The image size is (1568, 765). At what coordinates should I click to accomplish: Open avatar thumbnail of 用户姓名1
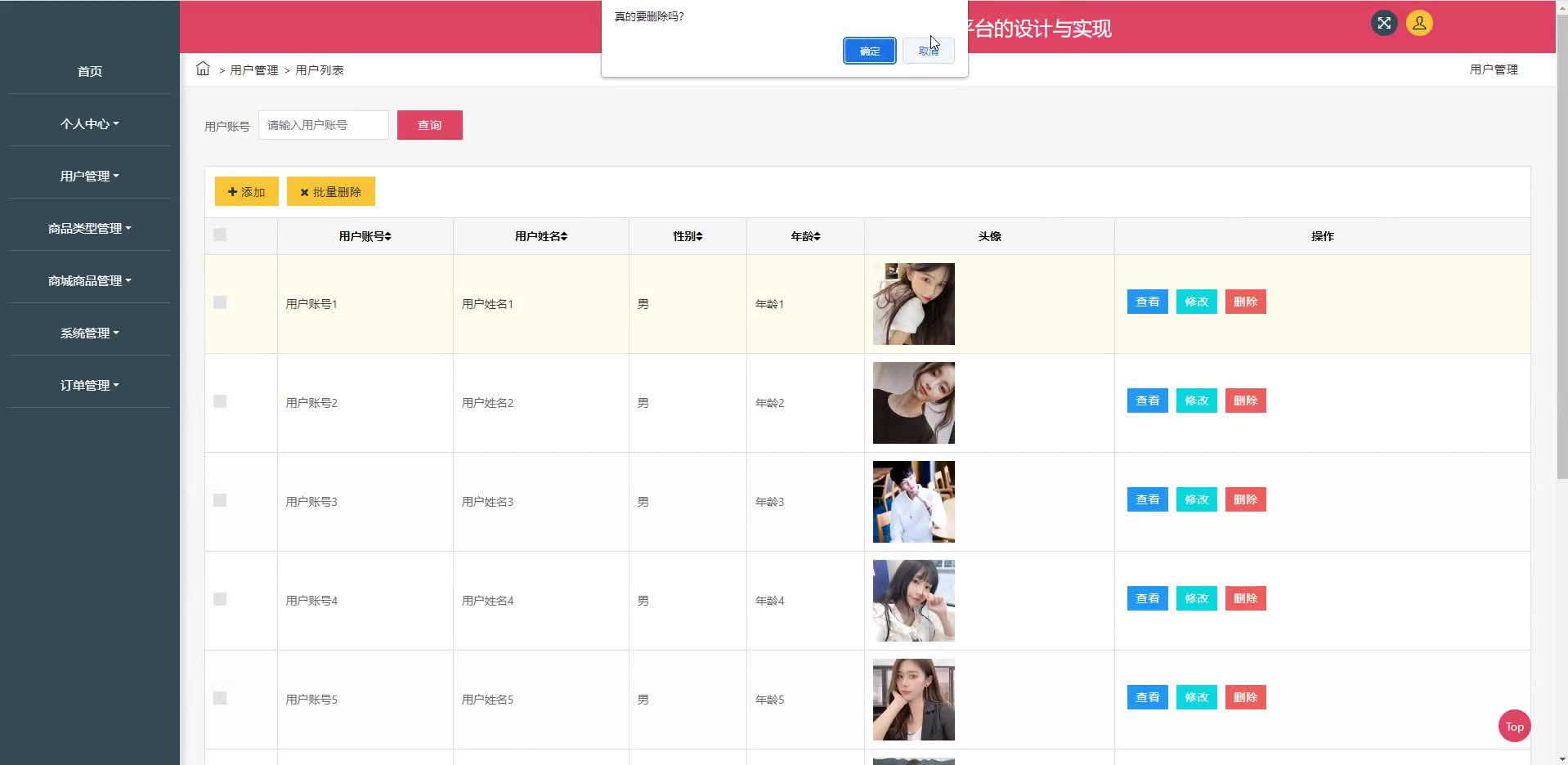(x=914, y=304)
